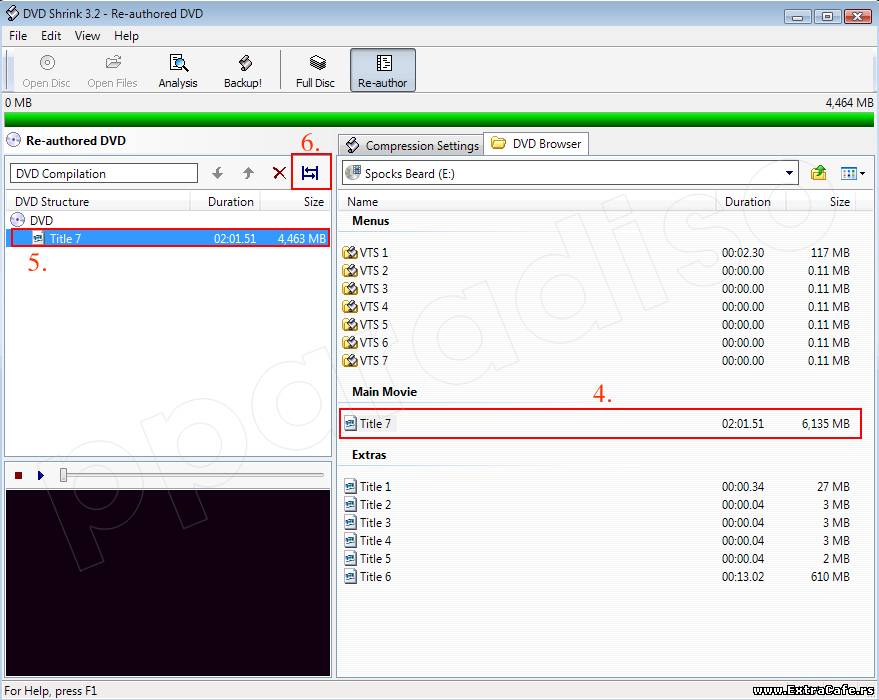Click the left panel Size column header
This screenshot has width=879, height=700.
[x=295, y=202]
